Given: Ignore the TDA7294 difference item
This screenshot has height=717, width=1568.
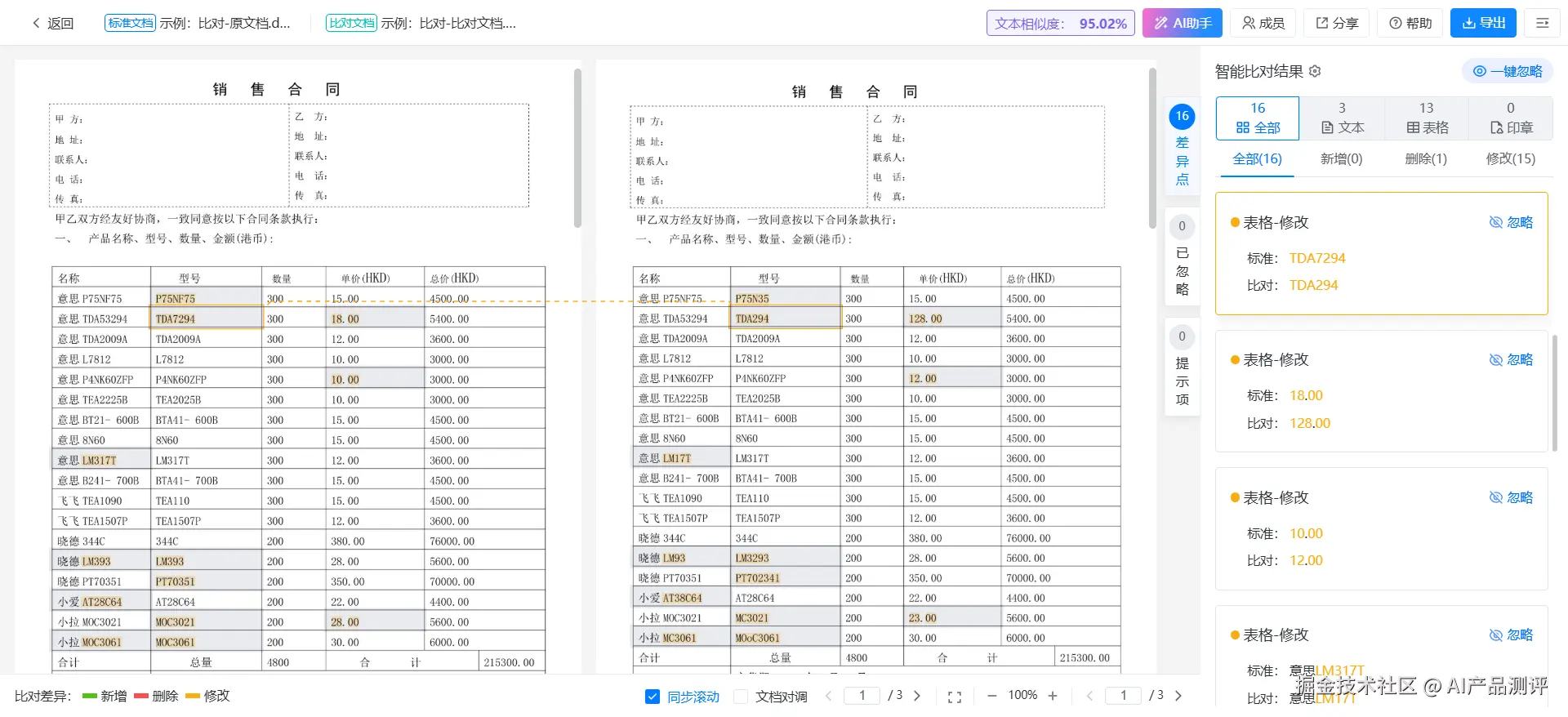Looking at the screenshot, I should click(1511, 222).
